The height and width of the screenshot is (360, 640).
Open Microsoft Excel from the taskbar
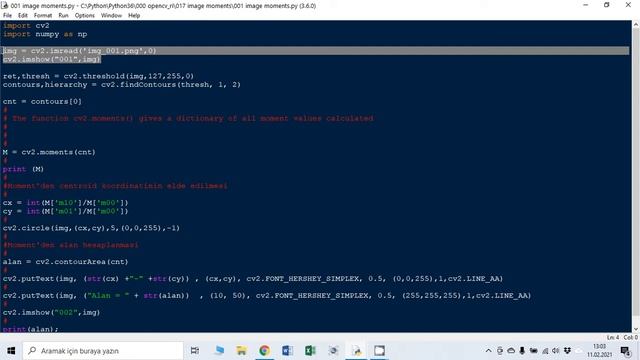point(310,351)
